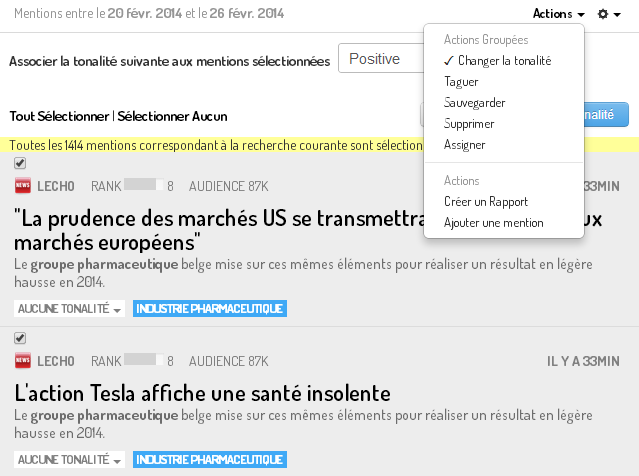Click the news icon beside second LECHO mention
Screen dimensions: 639x476
pyautogui.click(x=23, y=361)
